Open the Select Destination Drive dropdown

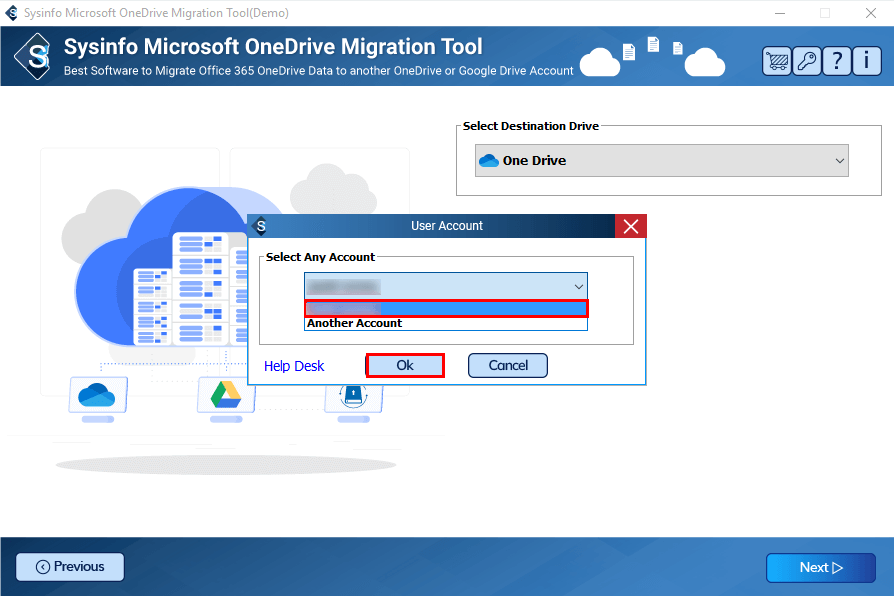pyautogui.click(x=661, y=161)
